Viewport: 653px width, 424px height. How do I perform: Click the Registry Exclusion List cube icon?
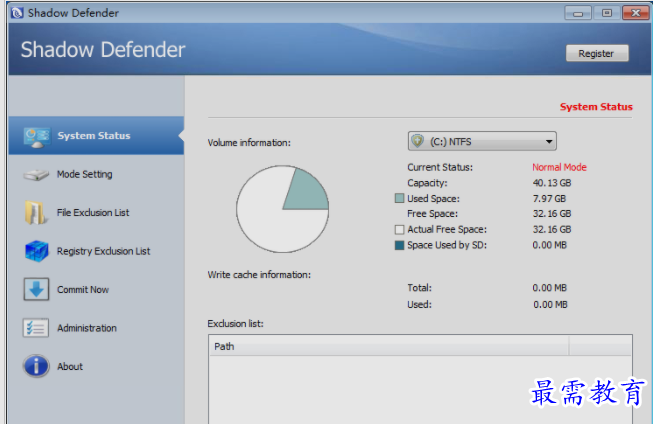[37, 251]
